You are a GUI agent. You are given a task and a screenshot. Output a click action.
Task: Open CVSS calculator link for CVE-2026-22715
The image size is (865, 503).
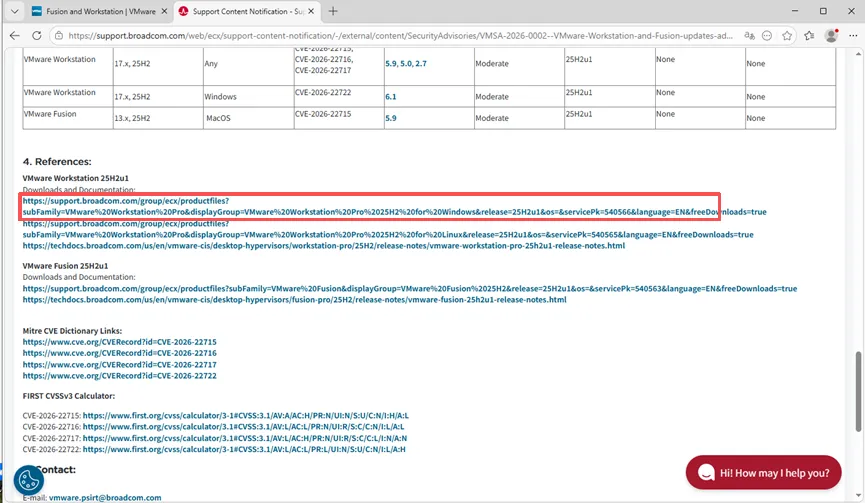click(x=245, y=415)
